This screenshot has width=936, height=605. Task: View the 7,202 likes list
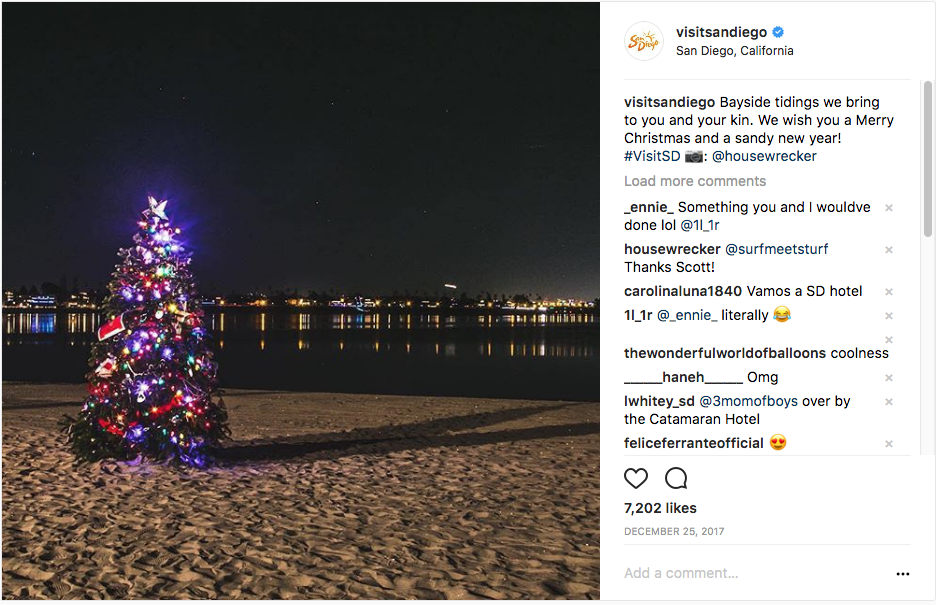[660, 508]
